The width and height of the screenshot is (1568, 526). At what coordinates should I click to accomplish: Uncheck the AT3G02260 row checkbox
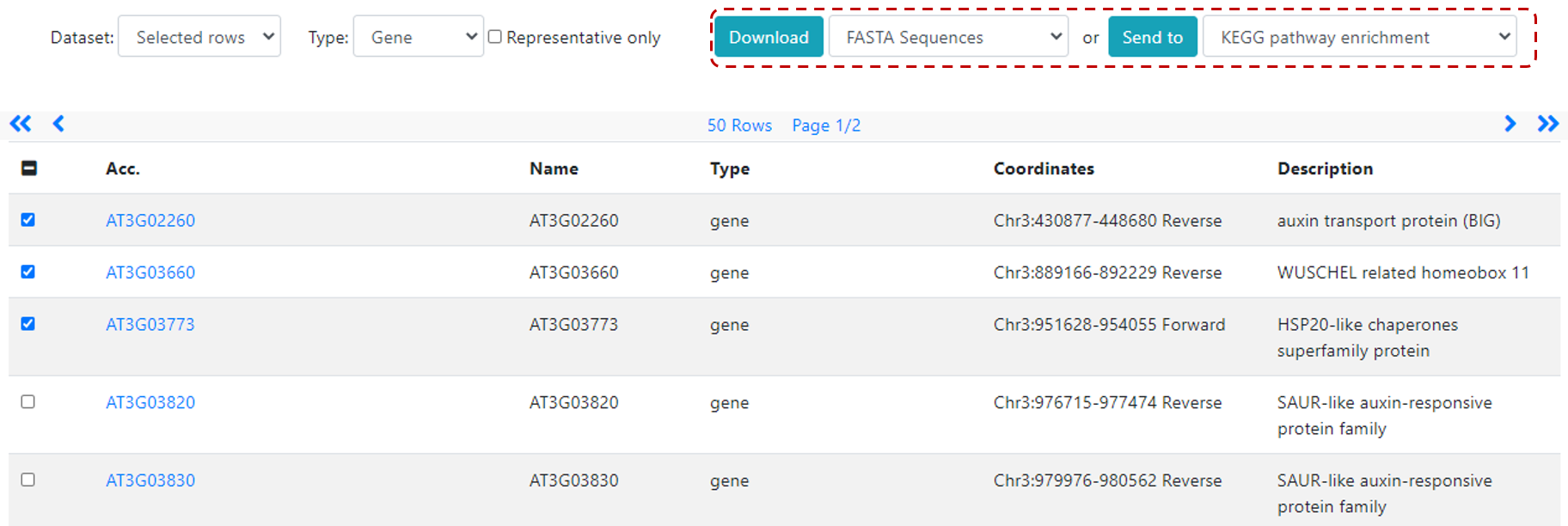coord(28,220)
